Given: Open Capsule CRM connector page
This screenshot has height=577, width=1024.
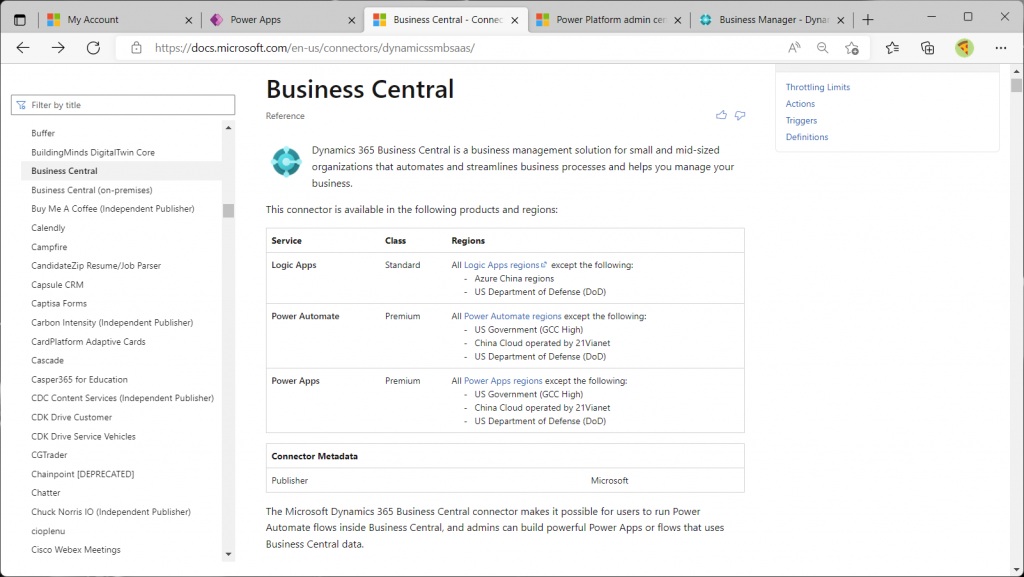Looking at the screenshot, I should pyautogui.click(x=57, y=285).
